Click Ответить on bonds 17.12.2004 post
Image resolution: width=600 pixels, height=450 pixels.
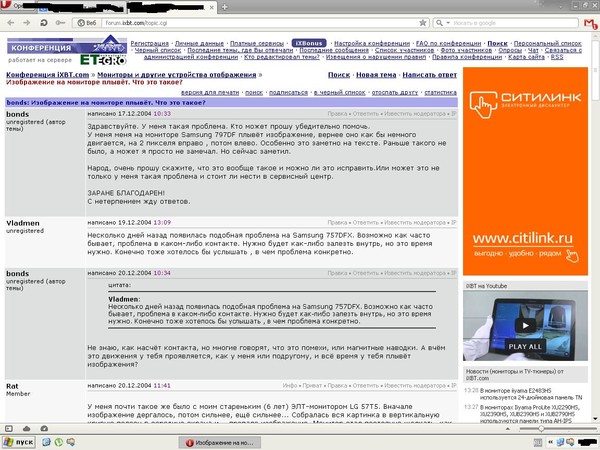[x=365, y=114]
